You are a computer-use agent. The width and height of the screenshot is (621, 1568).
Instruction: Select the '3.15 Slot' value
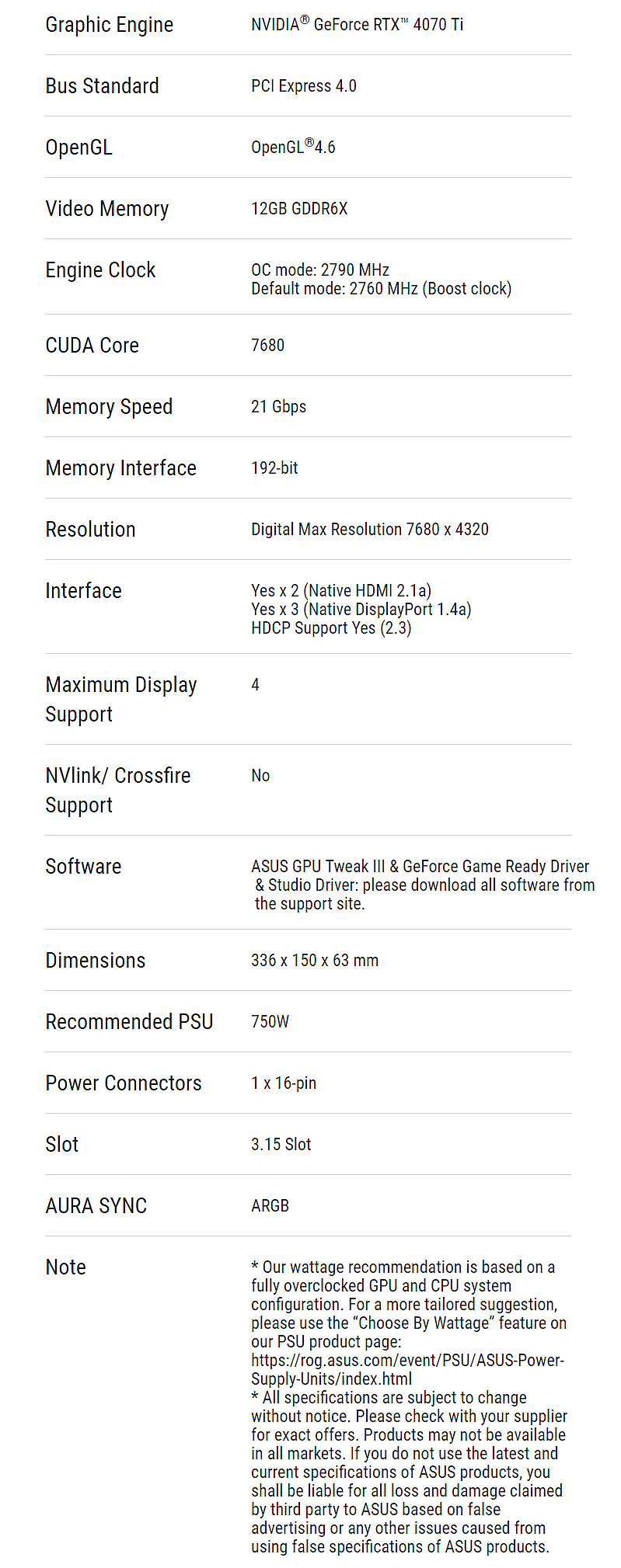(x=281, y=1145)
